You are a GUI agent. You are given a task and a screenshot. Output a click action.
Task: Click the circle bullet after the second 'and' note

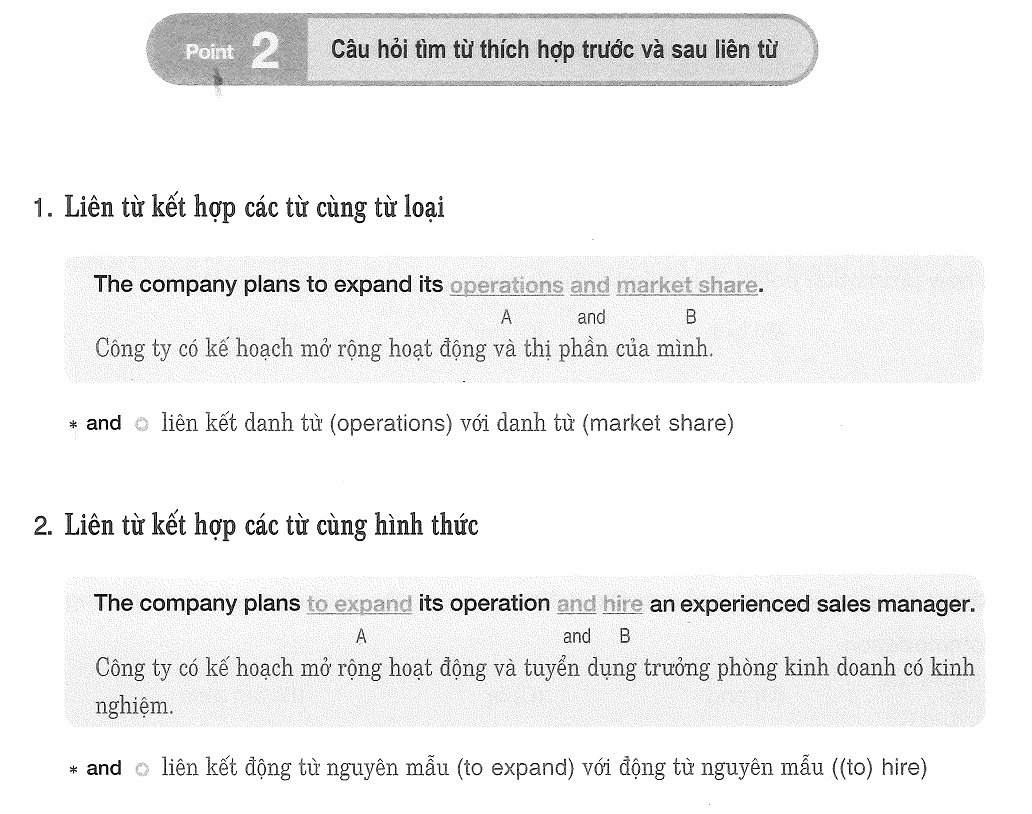coord(142,769)
